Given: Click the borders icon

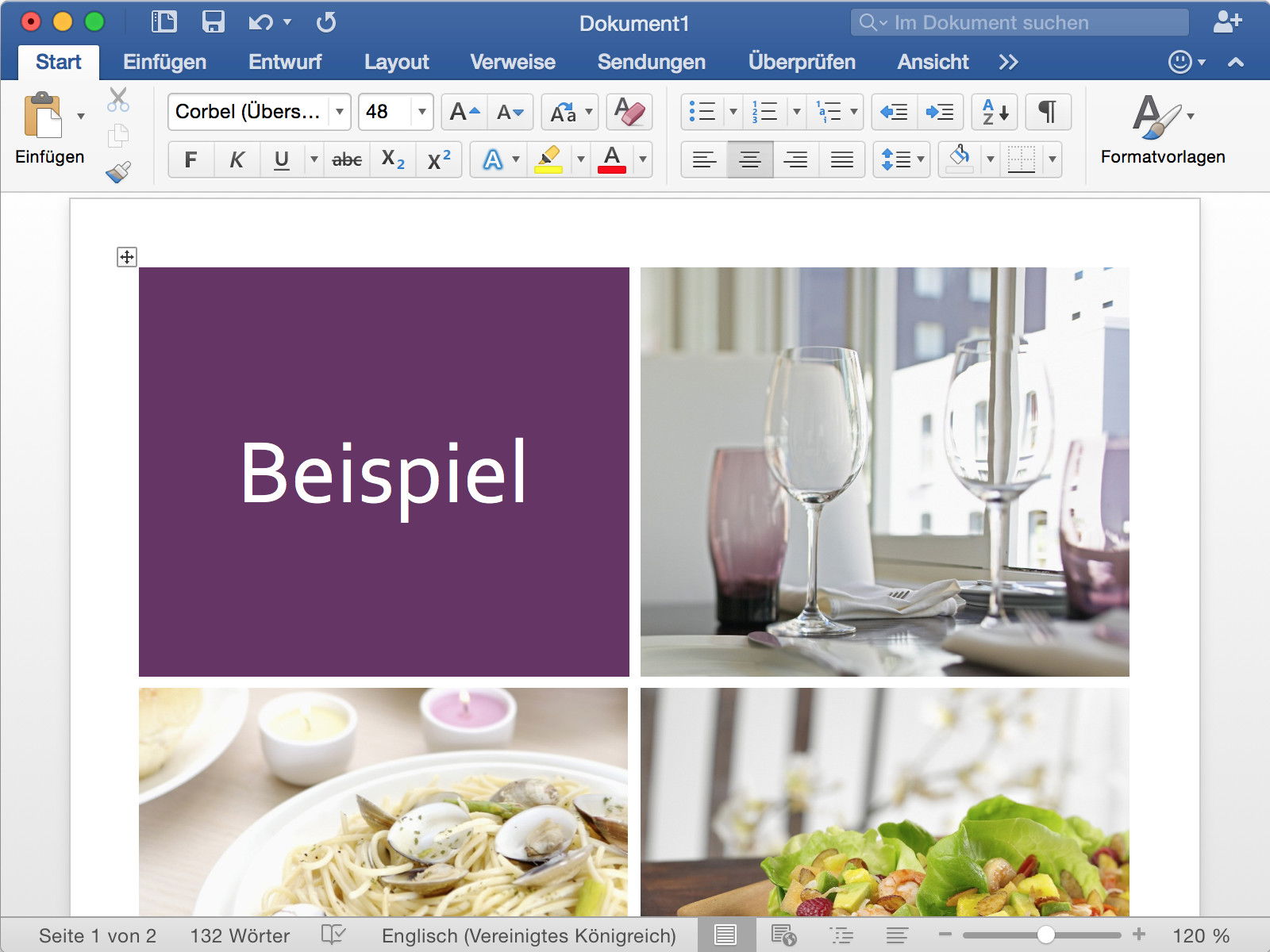Looking at the screenshot, I should (x=1022, y=159).
